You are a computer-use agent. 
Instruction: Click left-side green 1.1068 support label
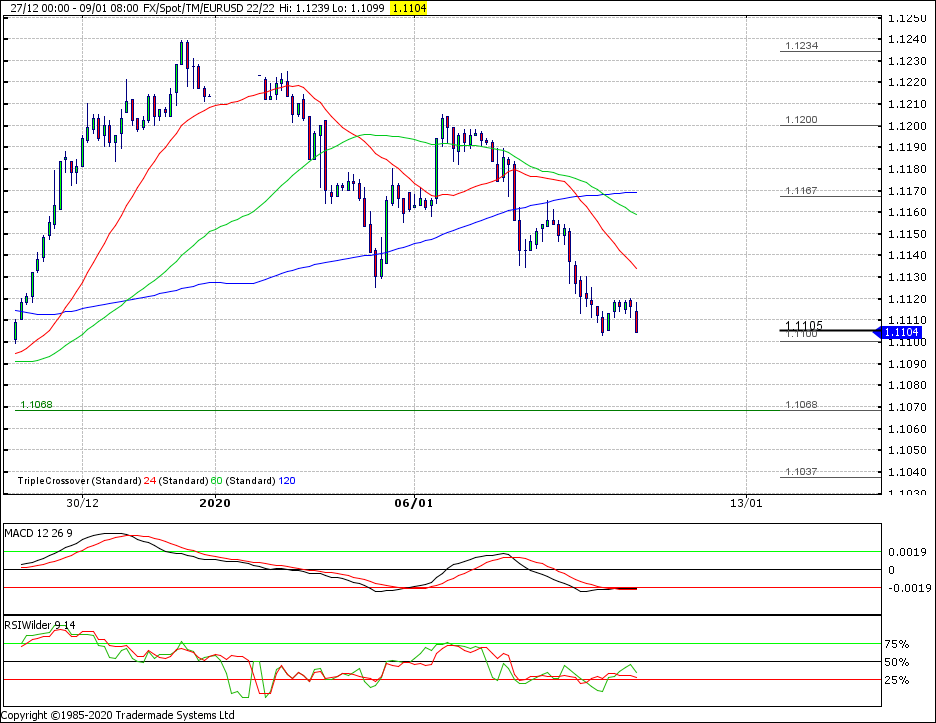click(36, 404)
